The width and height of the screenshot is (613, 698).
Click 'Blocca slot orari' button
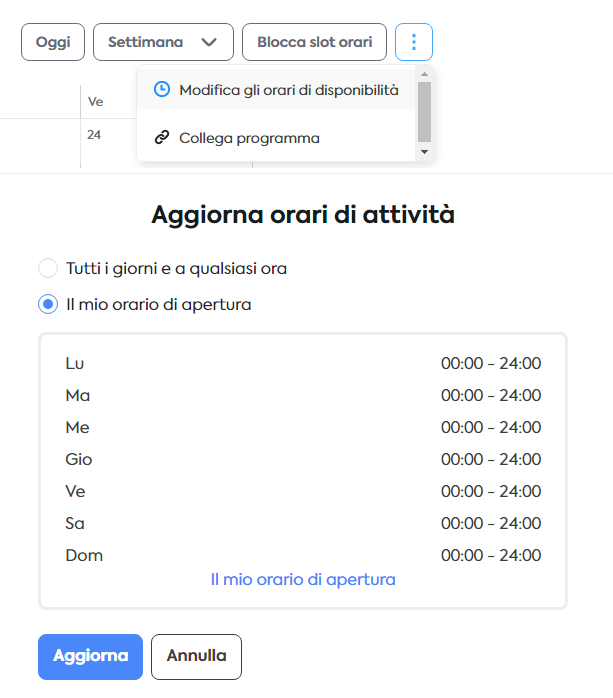(314, 42)
